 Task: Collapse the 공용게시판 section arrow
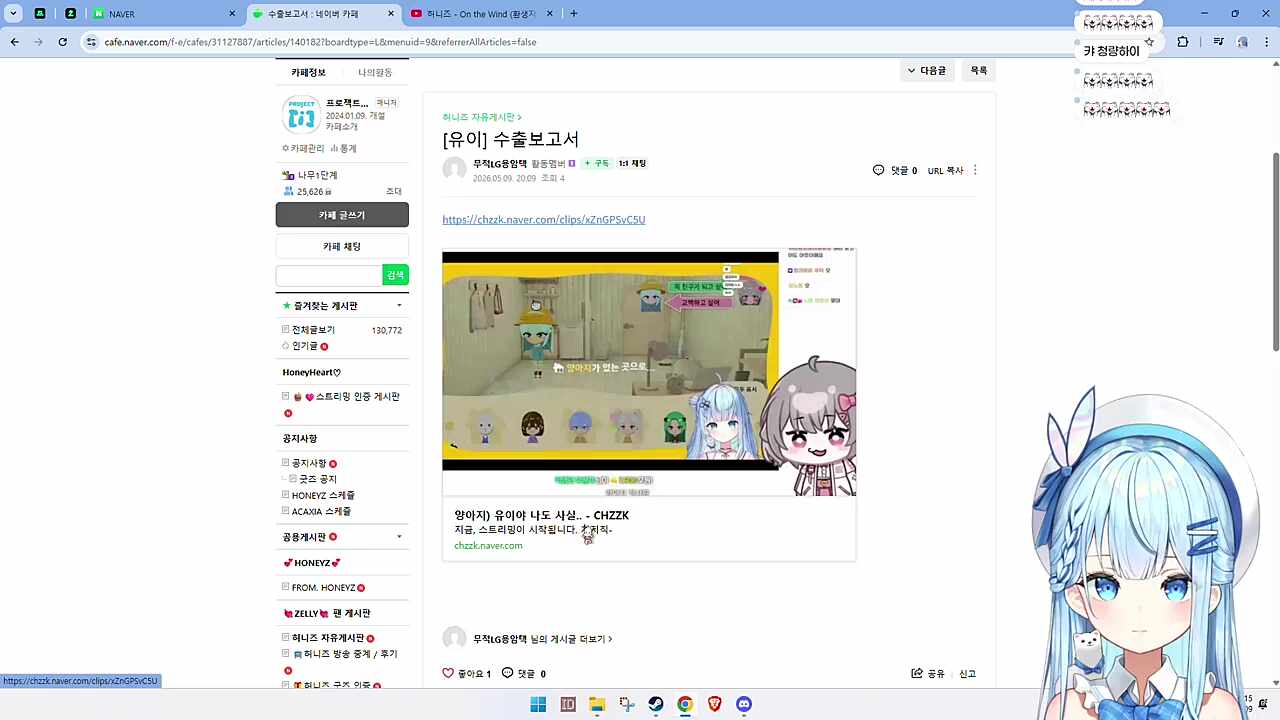coord(399,537)
